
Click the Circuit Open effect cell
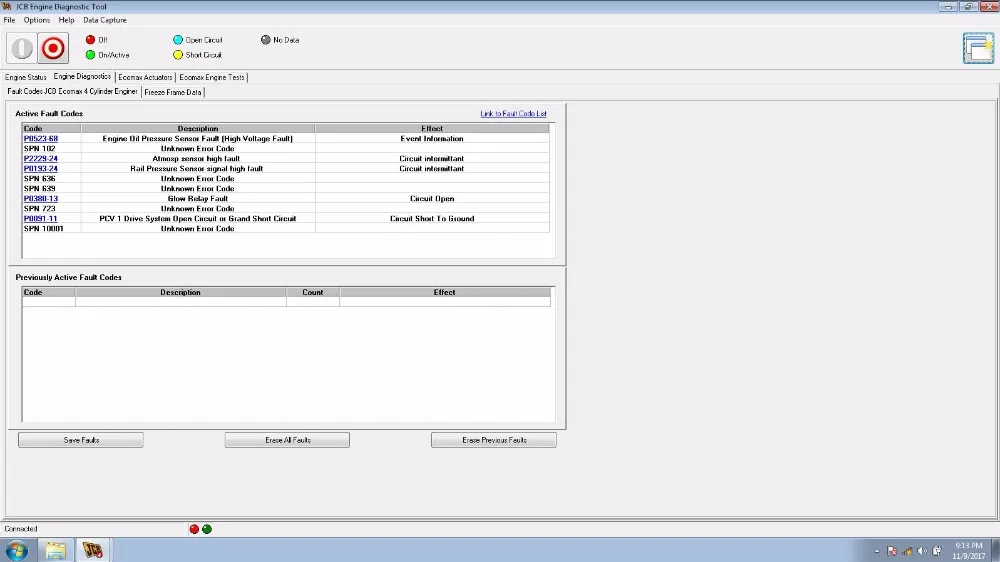point(432,198)
